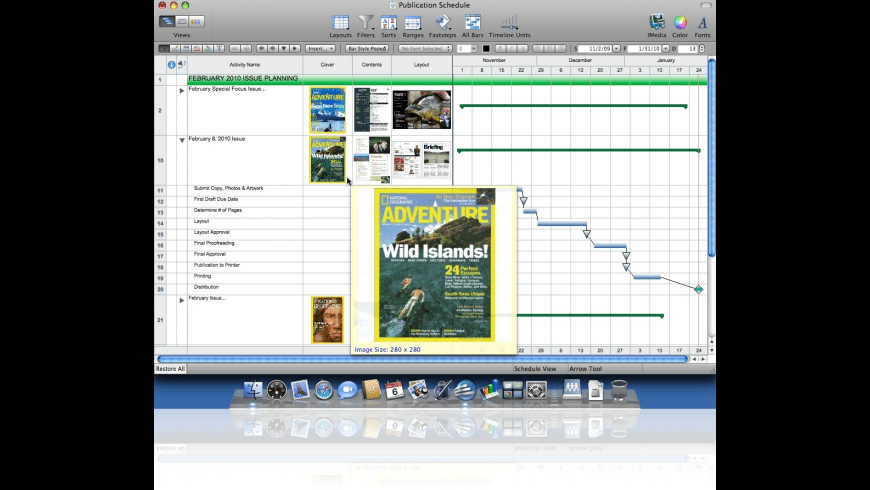Image resolution: width=870 pixels, height=490 pixels.
Task: Select the Text tool with T icon
Action: pos(219,48)
